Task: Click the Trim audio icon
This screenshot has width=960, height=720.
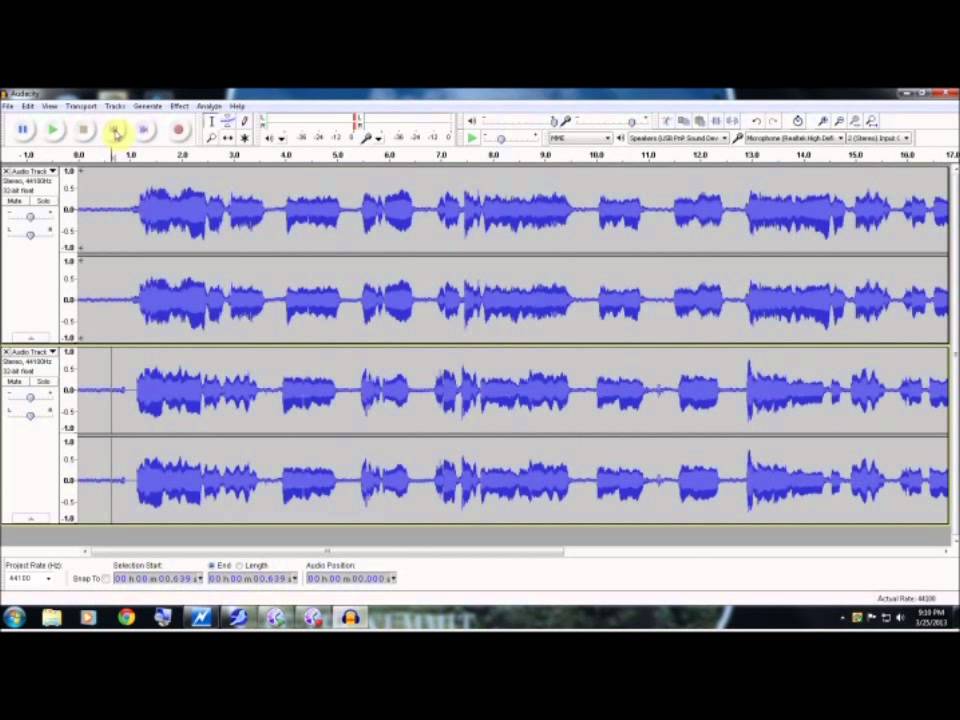Action: point(716,121)
